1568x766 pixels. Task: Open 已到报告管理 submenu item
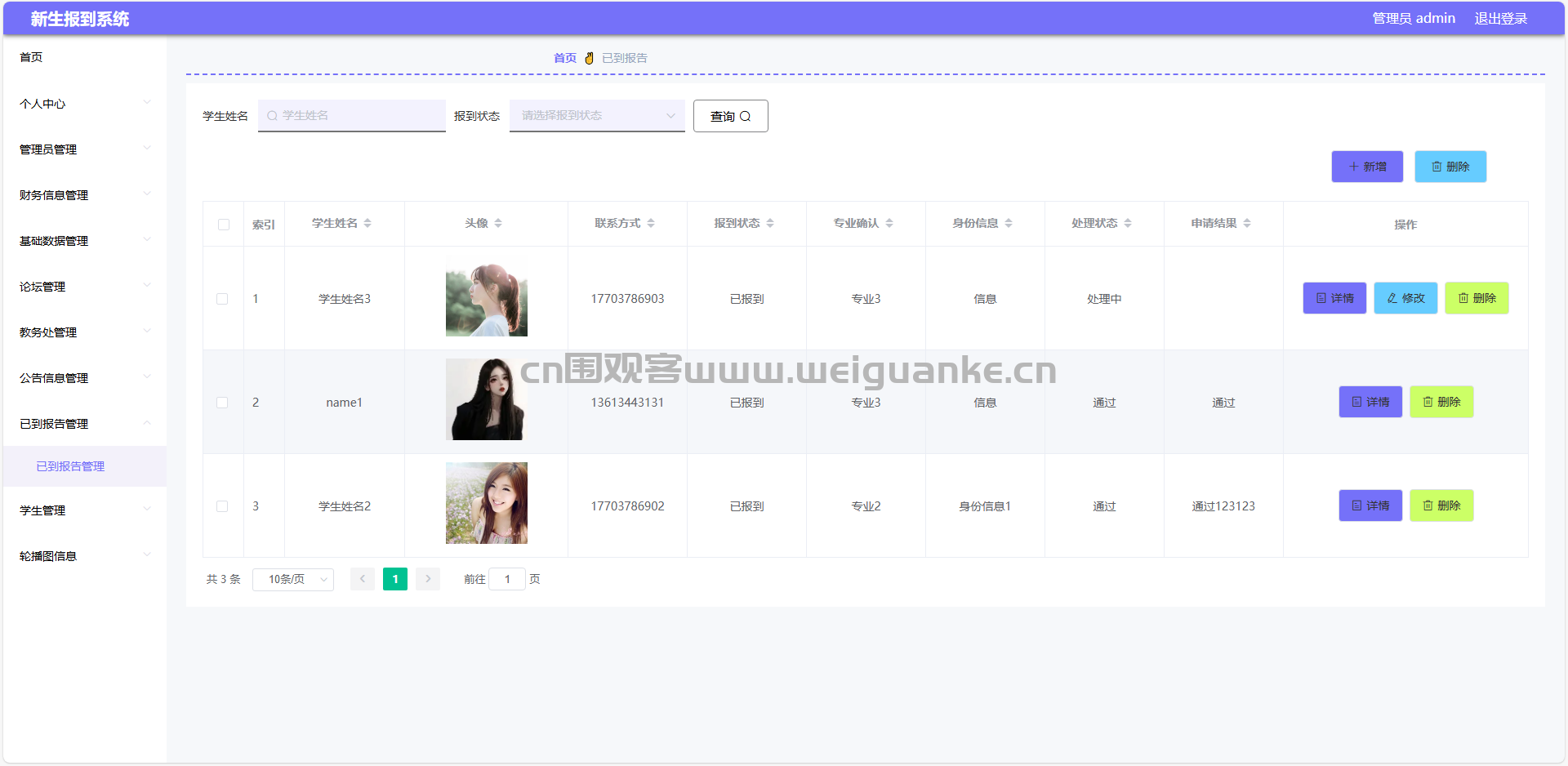[x=70, y=466]
